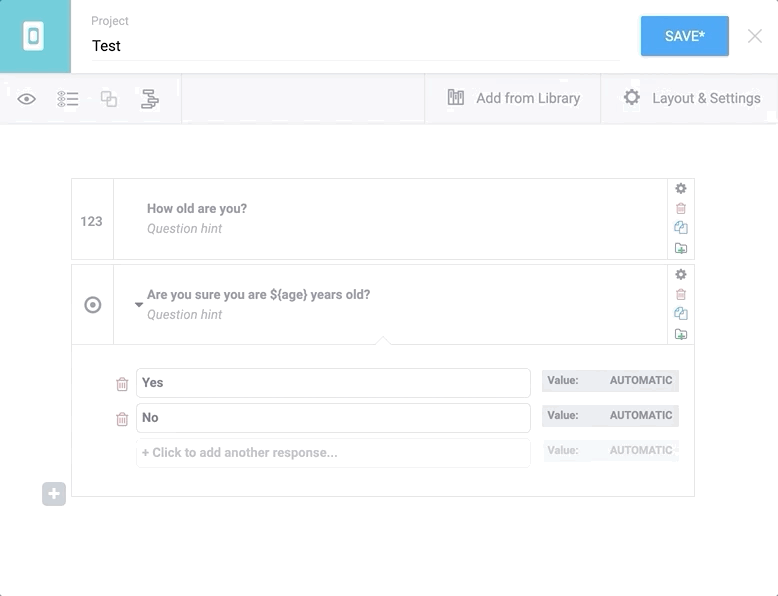Open Add from Library panel
The width and height of the screenshot is (778, 596).
tap(513, 98)
